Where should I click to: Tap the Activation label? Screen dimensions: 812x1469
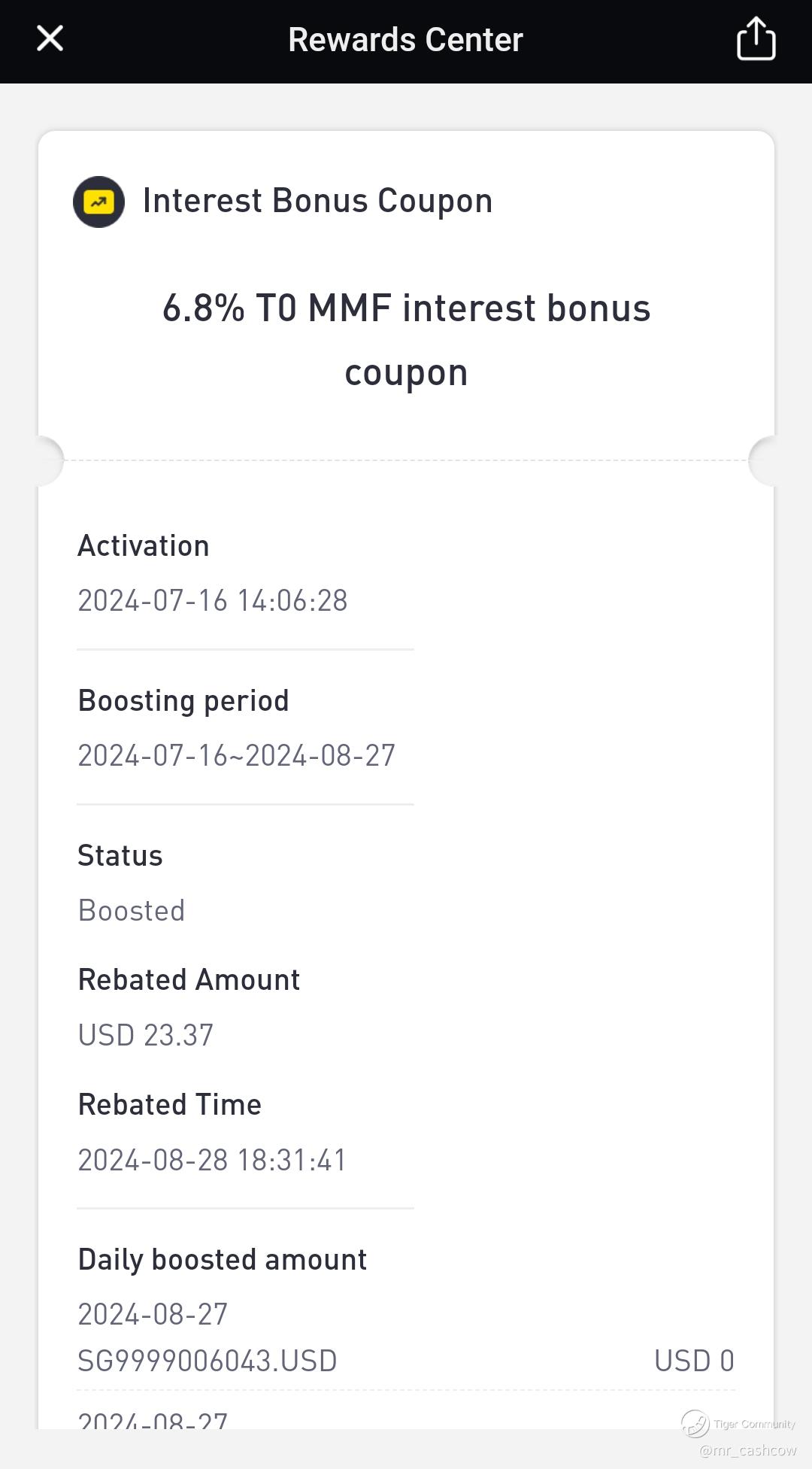click(x=144, y=546)
